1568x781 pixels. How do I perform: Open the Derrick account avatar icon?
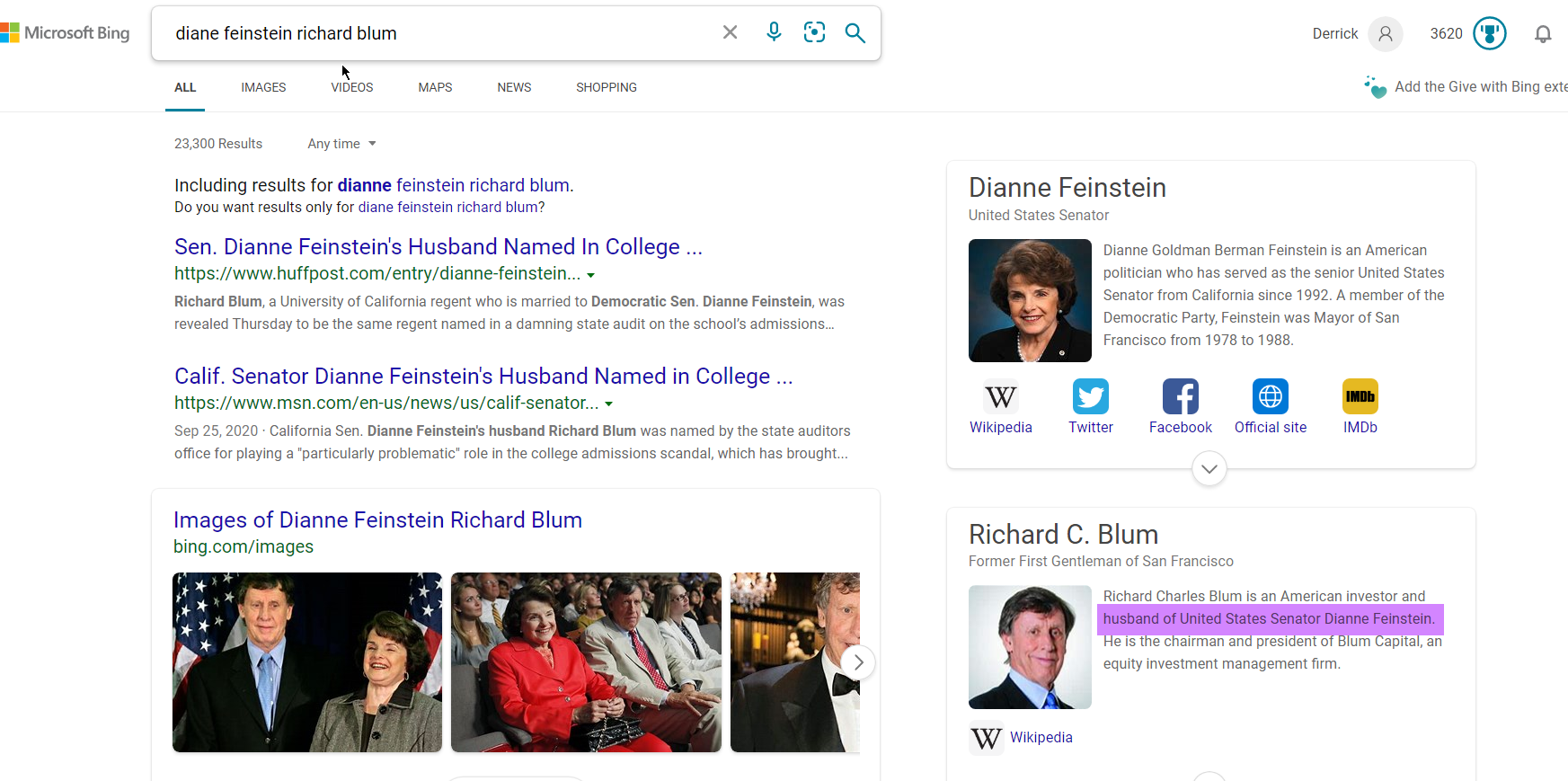1385,34
